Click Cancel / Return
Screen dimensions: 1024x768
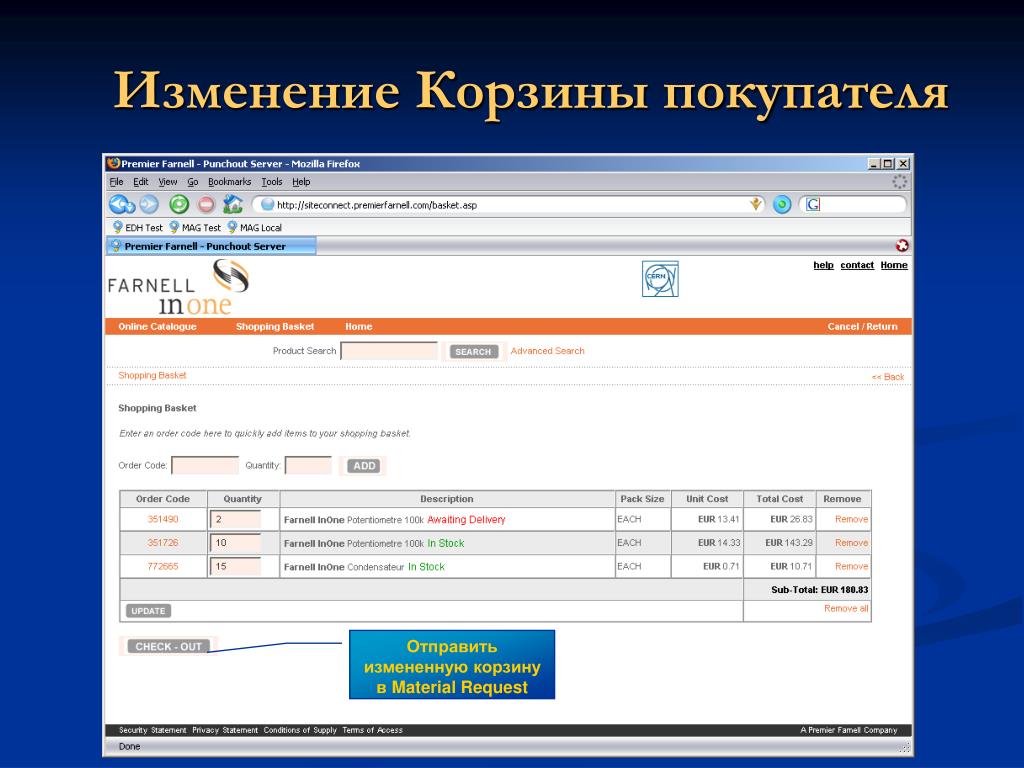point(862,327)
